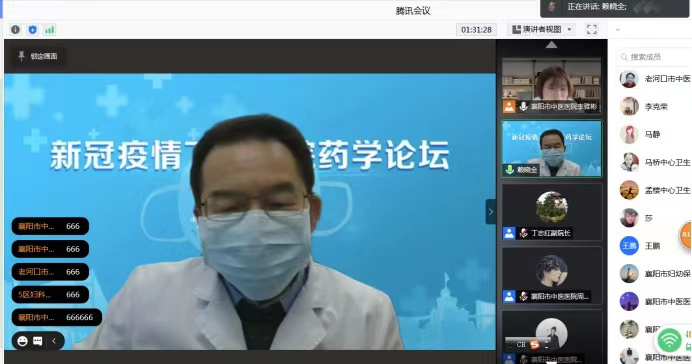Viewport: 692px width, 364px height.
Task: Open the 演讲者视图 view dropdown
Action: point(542,30)
